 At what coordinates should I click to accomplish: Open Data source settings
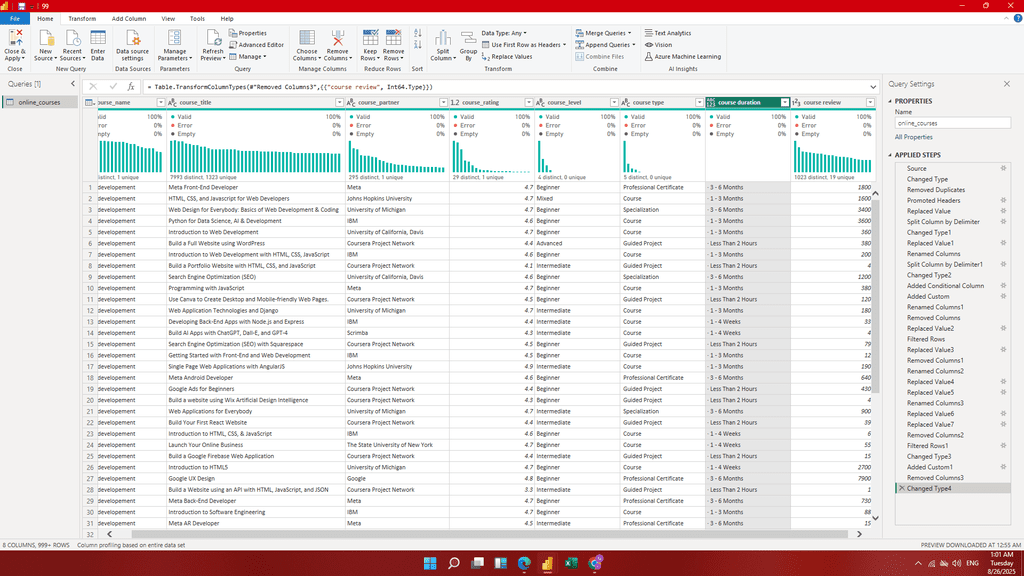pyautogui.click(x=133, y=46)
